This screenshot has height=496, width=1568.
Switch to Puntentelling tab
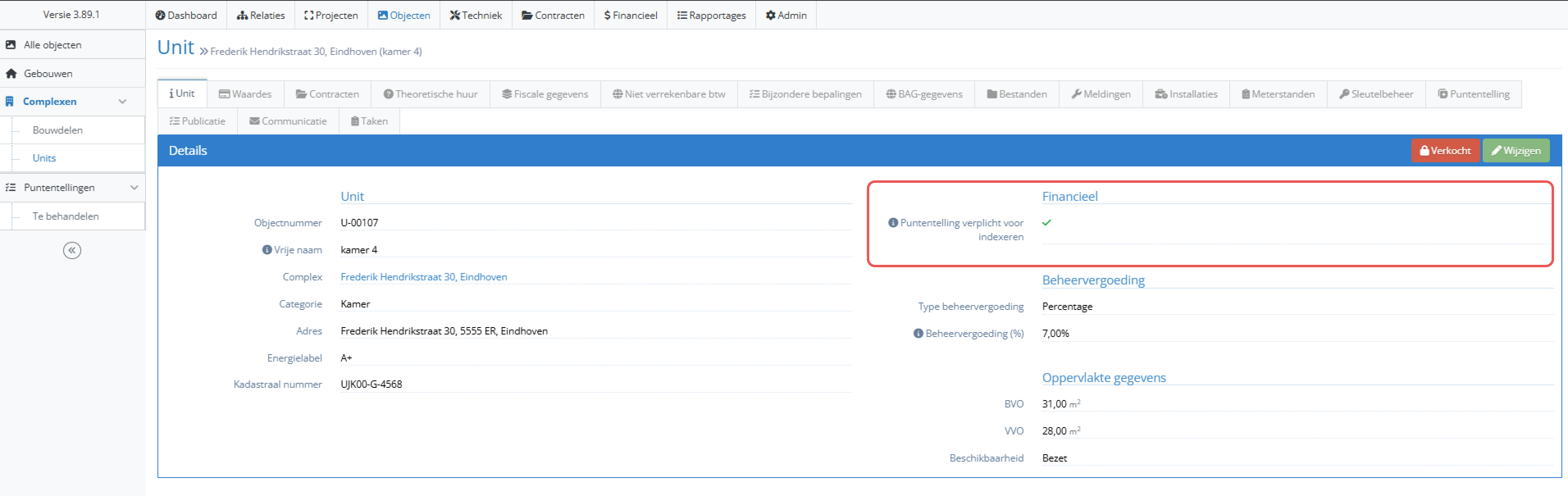click(x=1474, y=94)
